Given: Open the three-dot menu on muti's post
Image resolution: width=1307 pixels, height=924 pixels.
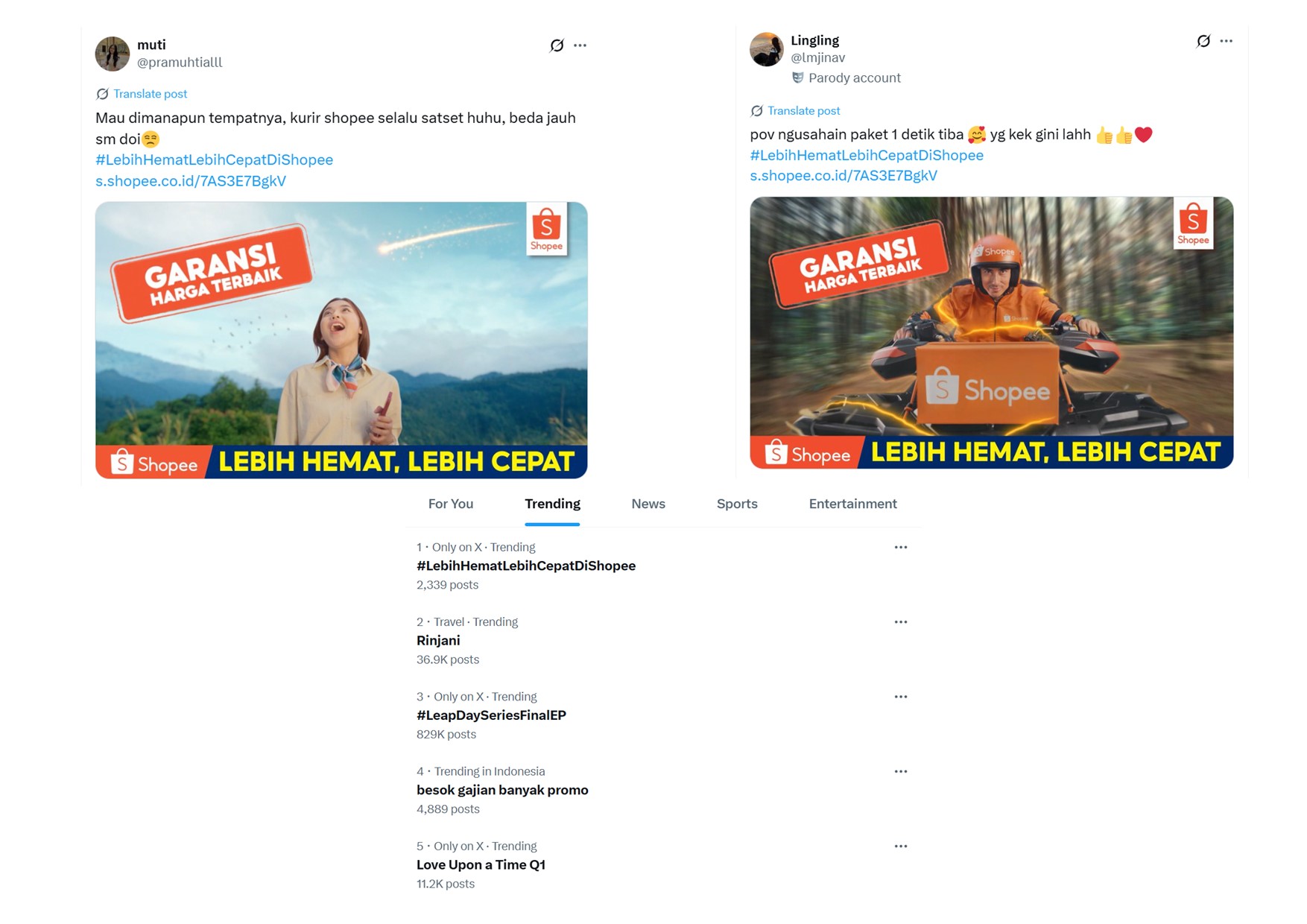Looking at the screenshot, I should (580, 45).
